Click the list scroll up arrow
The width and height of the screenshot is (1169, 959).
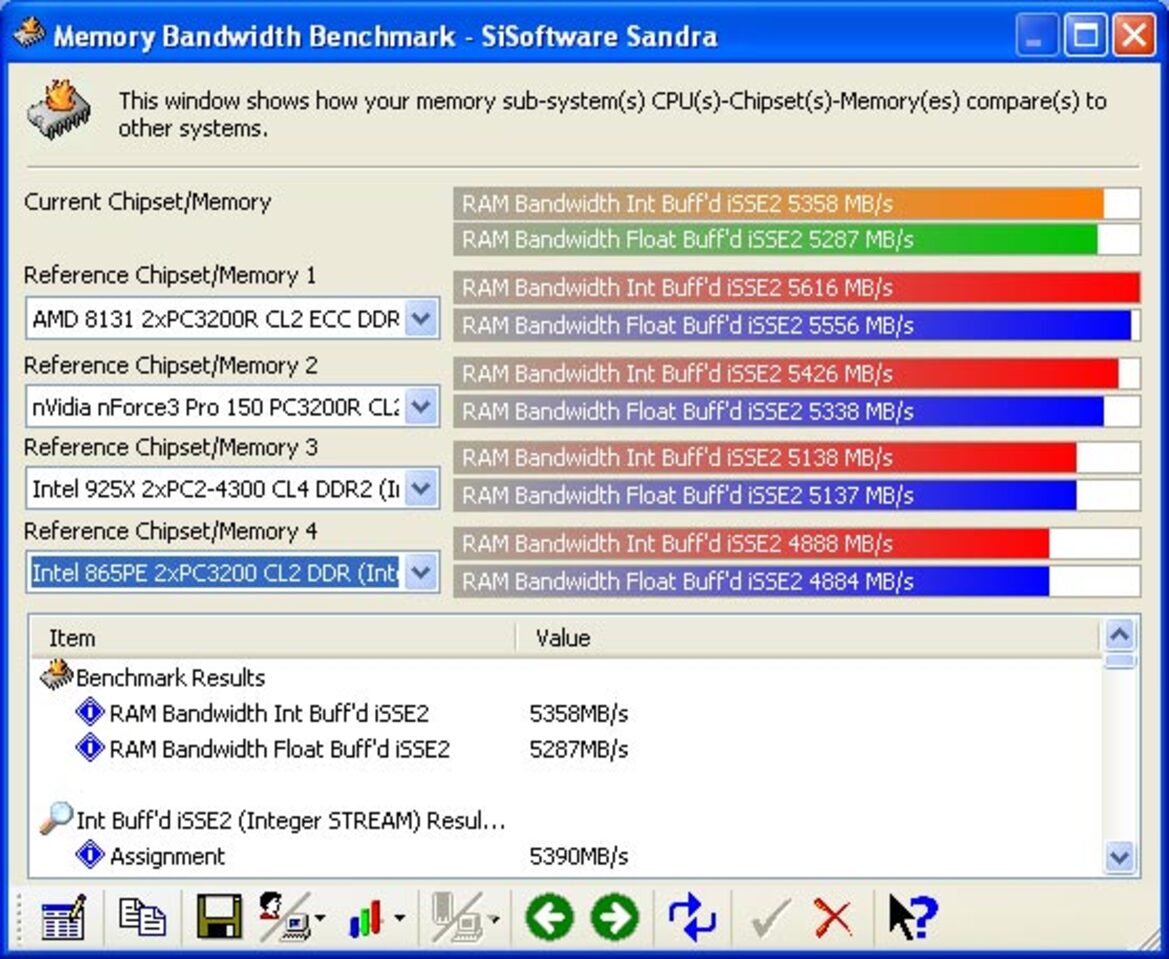click(x=1121, y=635)
